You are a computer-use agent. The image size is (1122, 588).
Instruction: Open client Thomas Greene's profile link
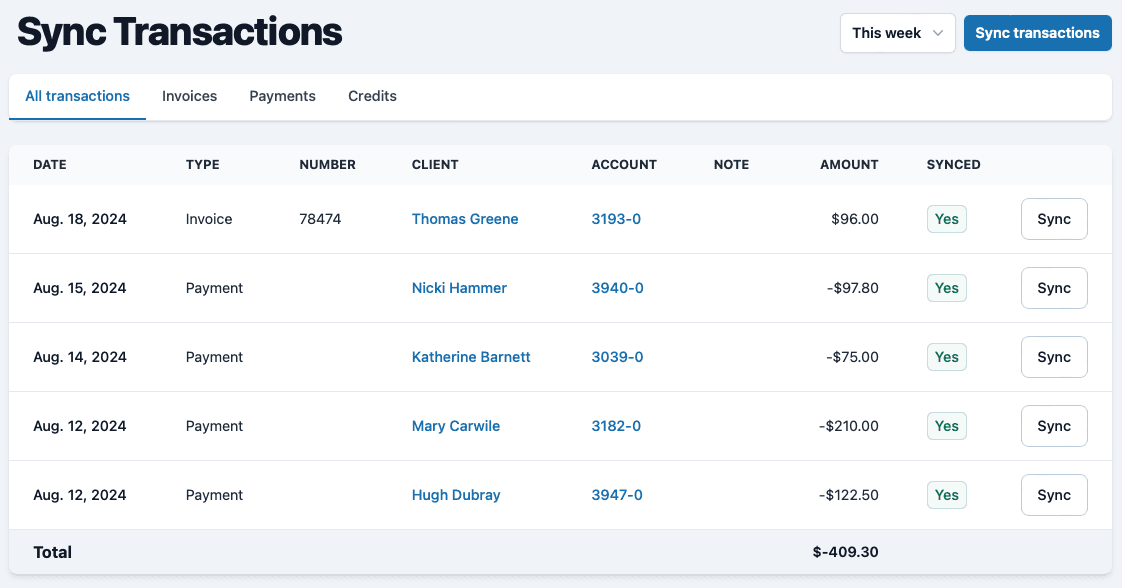pos(465,219)
